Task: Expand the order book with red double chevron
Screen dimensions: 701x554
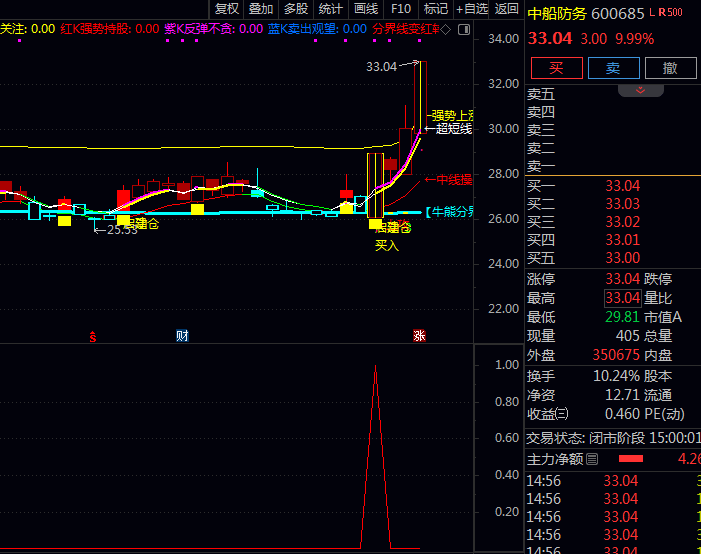Action: [x=641, y=90]
